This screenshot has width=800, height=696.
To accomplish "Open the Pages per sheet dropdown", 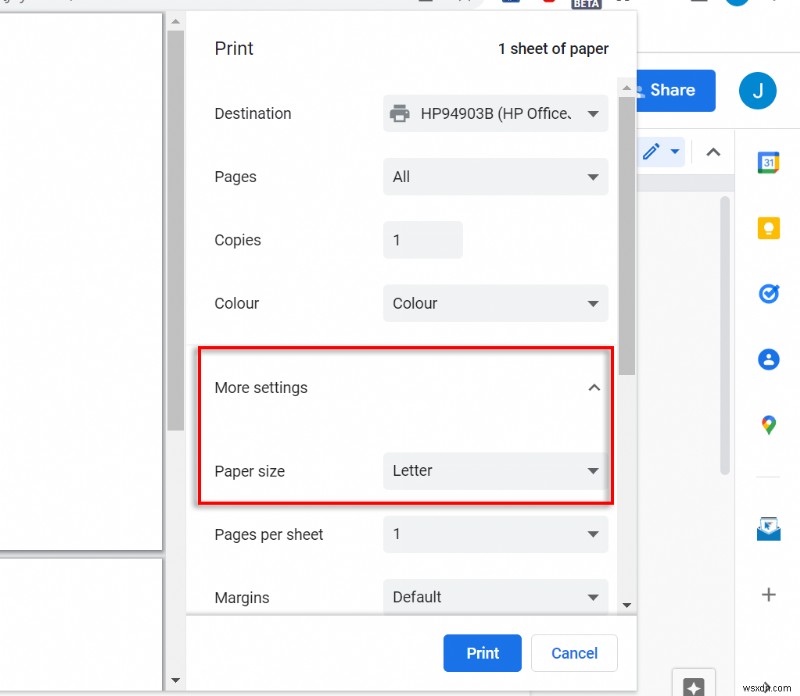I will [x=495, y=535].
